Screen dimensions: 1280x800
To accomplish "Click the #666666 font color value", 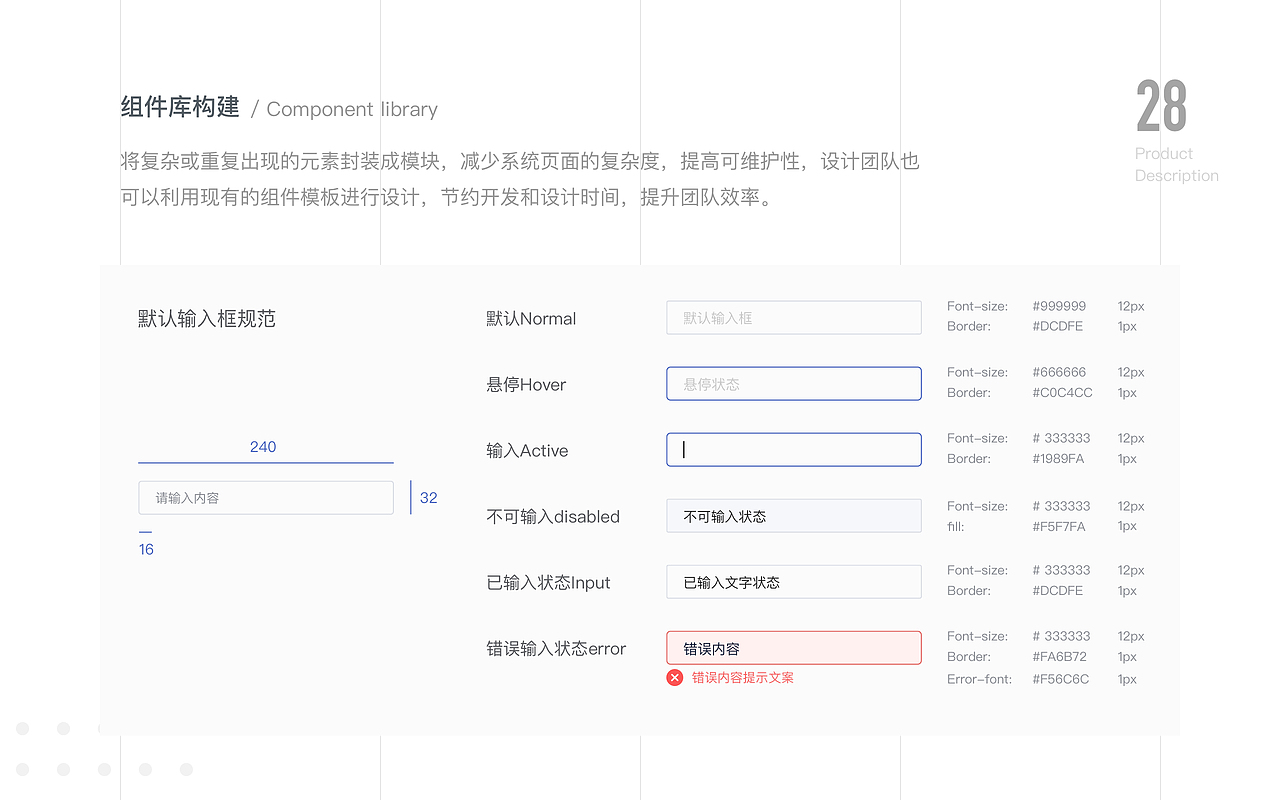I will [x=1059, y=372].
